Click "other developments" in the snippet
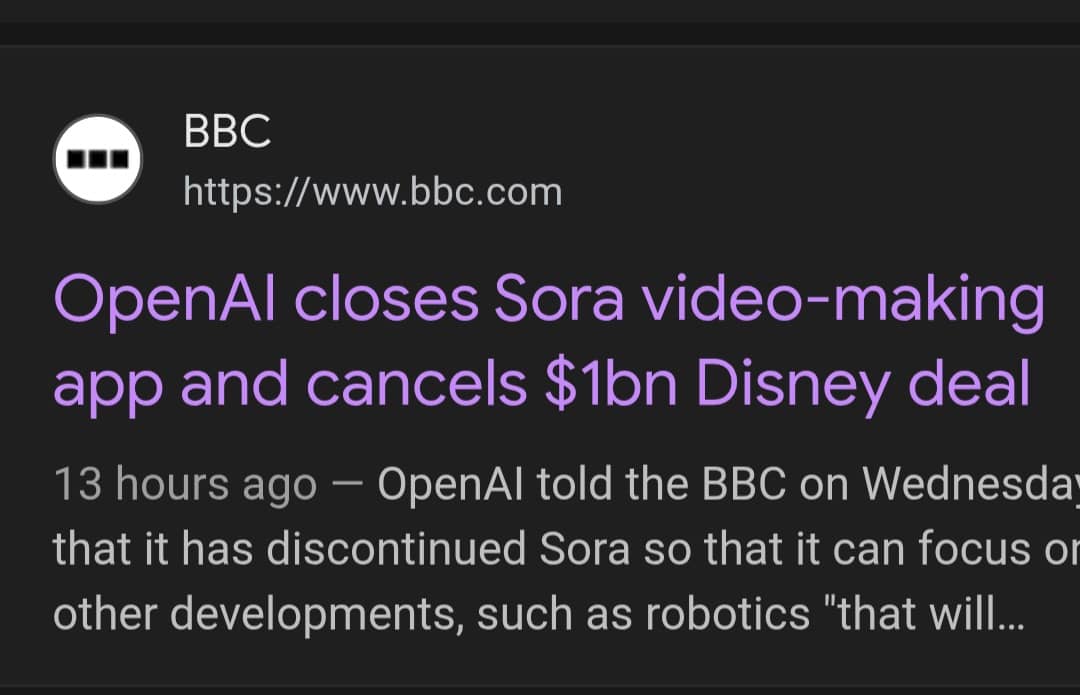The image size is (1080, 695). click(x=257, y=615)
